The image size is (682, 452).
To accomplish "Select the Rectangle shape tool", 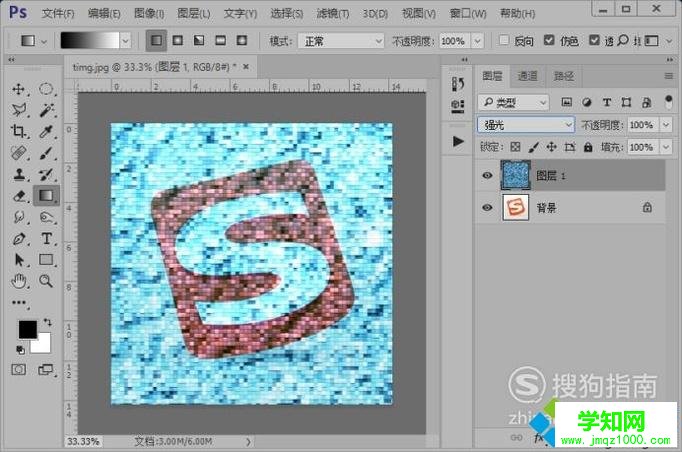I will 46,260.
